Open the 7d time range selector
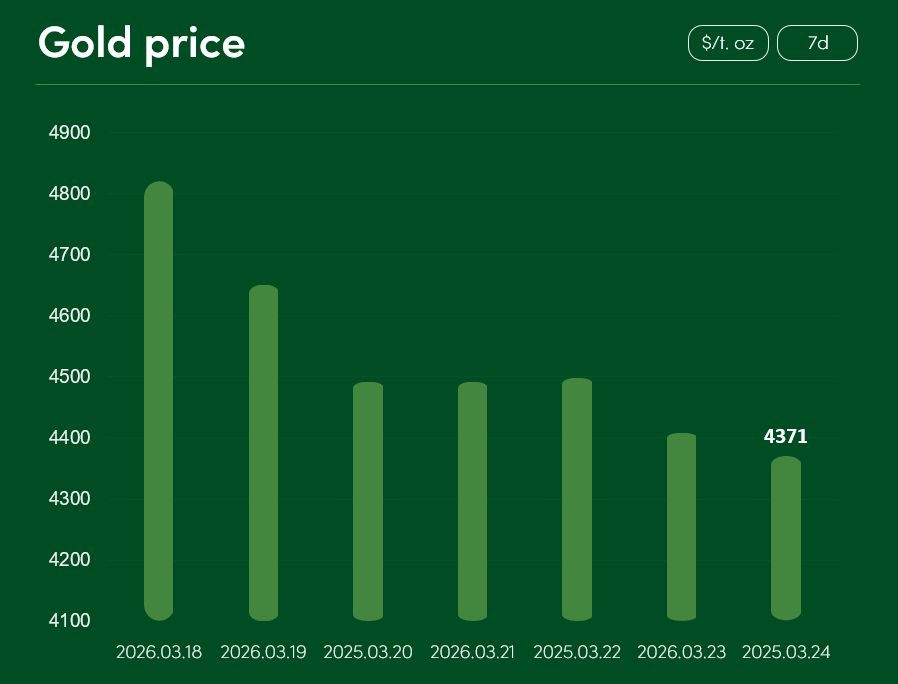This screenshot has width=898, height=684. 817,43
